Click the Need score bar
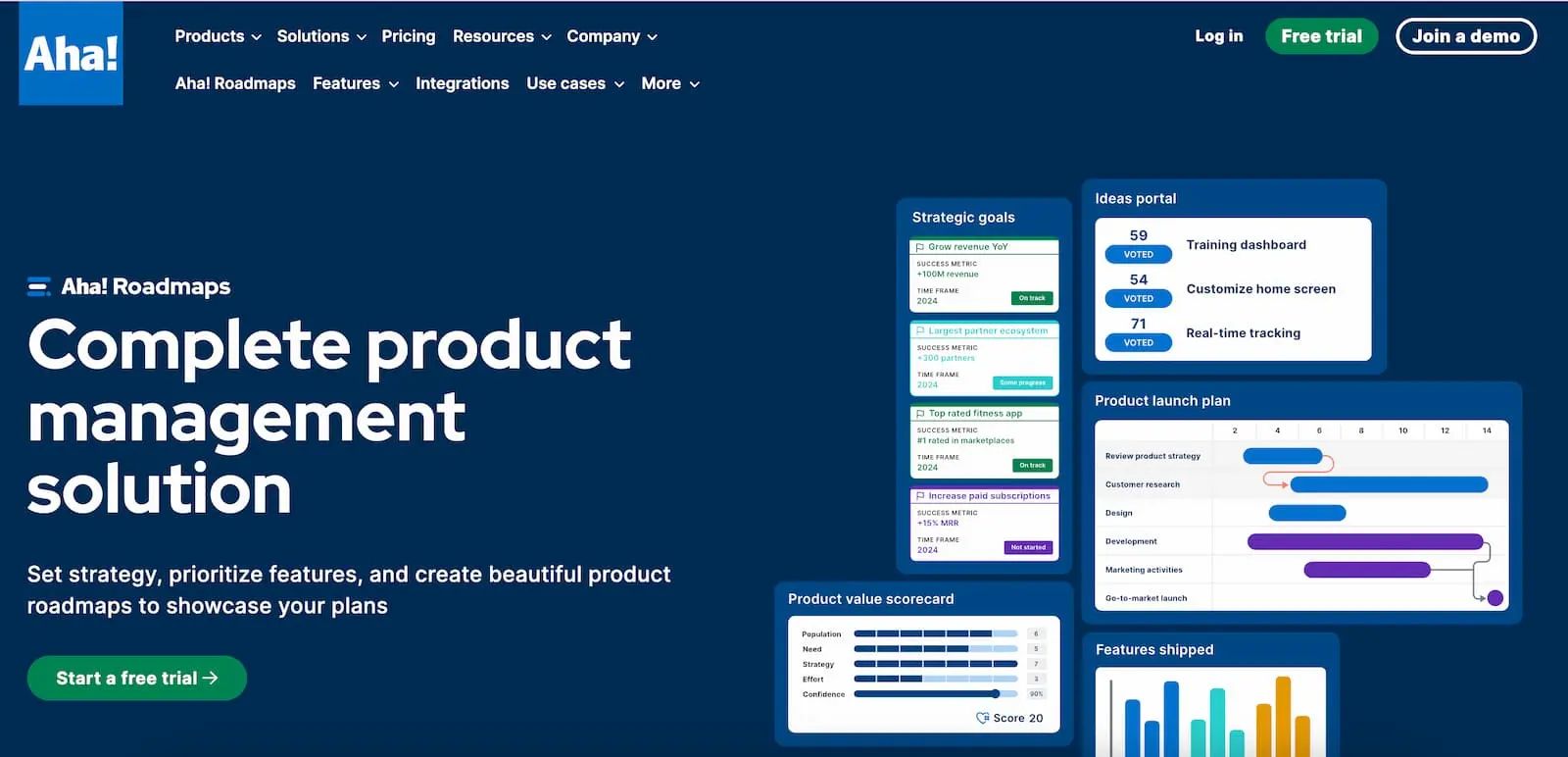 pos(935,648)
